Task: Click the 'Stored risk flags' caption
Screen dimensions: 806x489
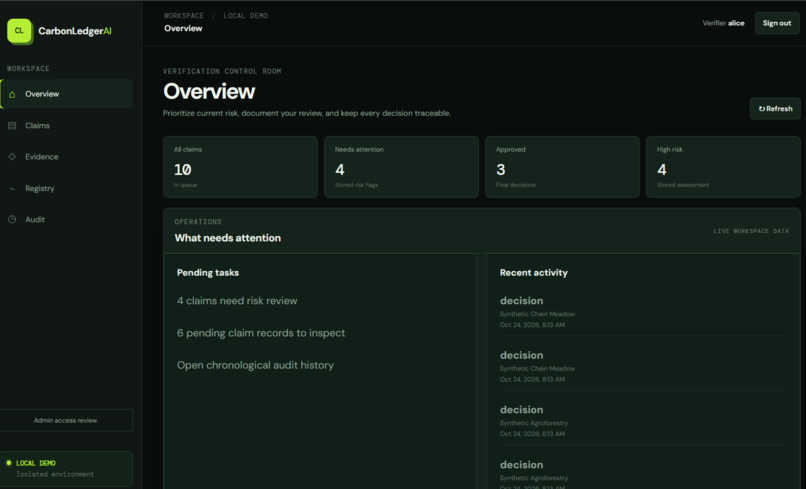Action: pos(356,185)
